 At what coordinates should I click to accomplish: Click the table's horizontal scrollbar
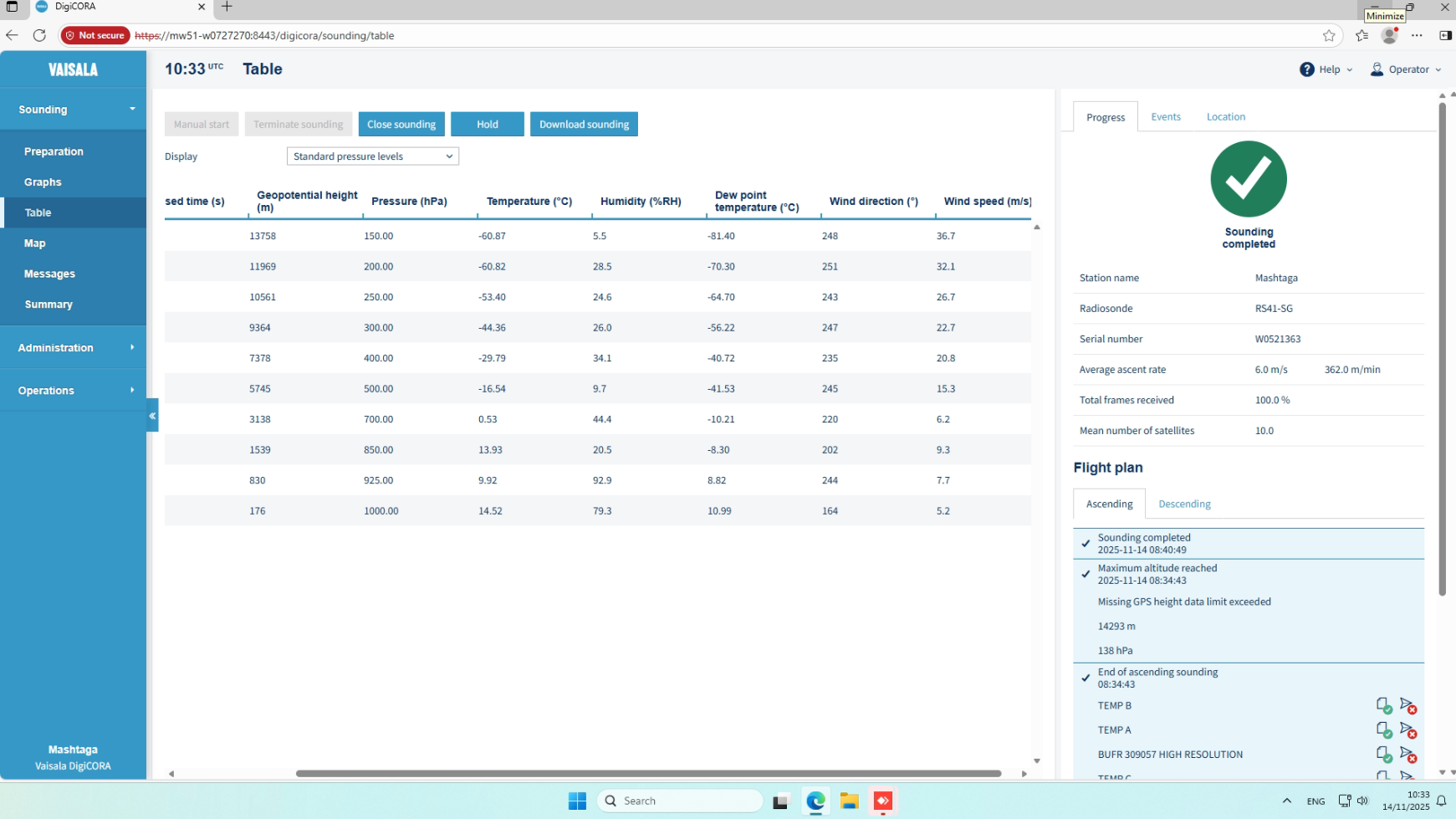(x=648, y=774)
